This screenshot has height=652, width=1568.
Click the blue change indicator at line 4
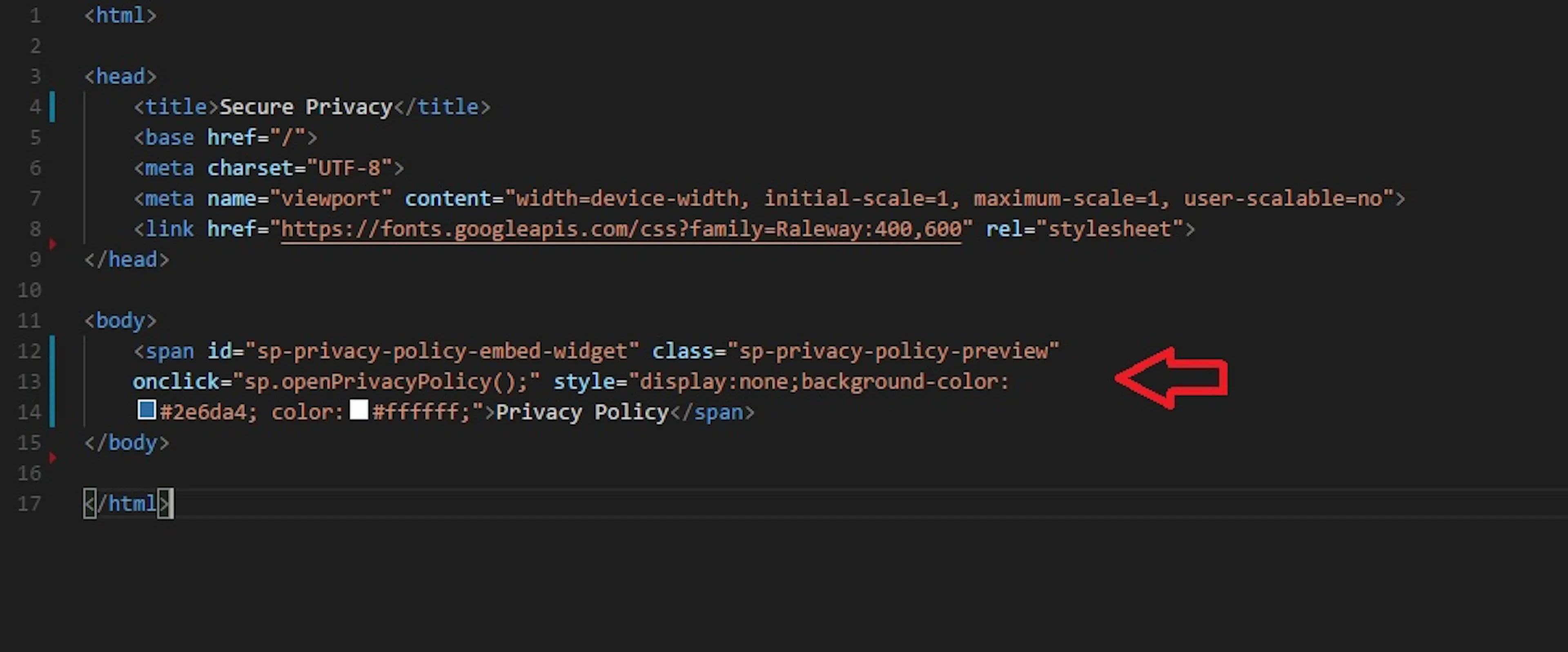click(x=52, y=107)
